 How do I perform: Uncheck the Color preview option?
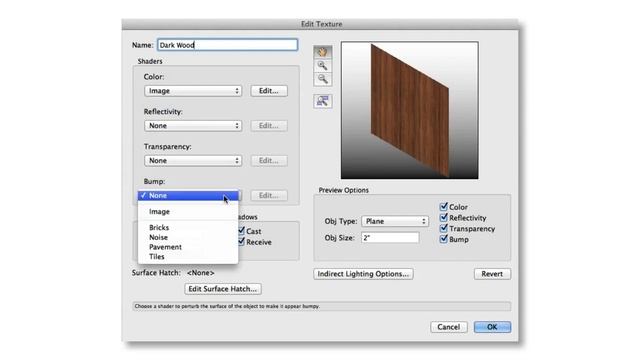click(444, 207)
